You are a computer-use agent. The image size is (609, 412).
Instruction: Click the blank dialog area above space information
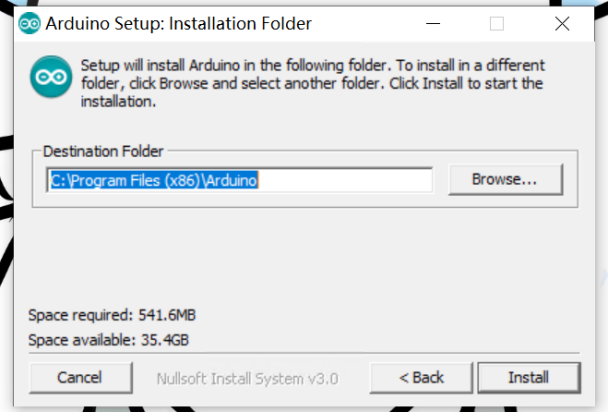(x=305, y=256)
